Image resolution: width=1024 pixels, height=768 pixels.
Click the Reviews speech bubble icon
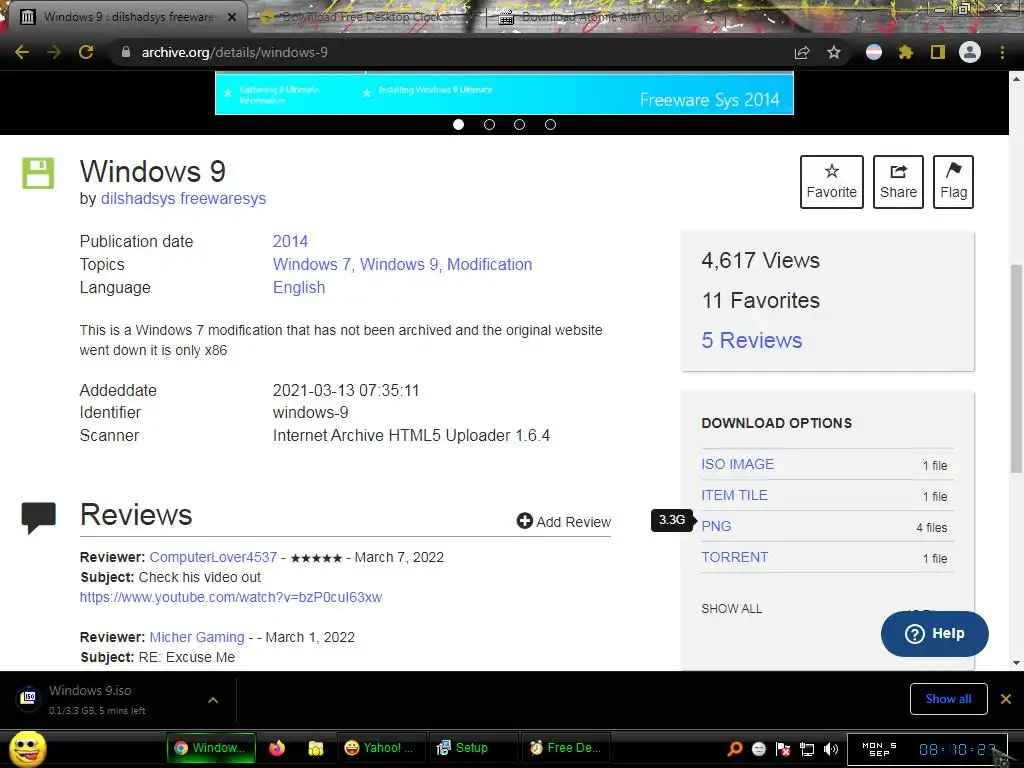pos(39,519)
